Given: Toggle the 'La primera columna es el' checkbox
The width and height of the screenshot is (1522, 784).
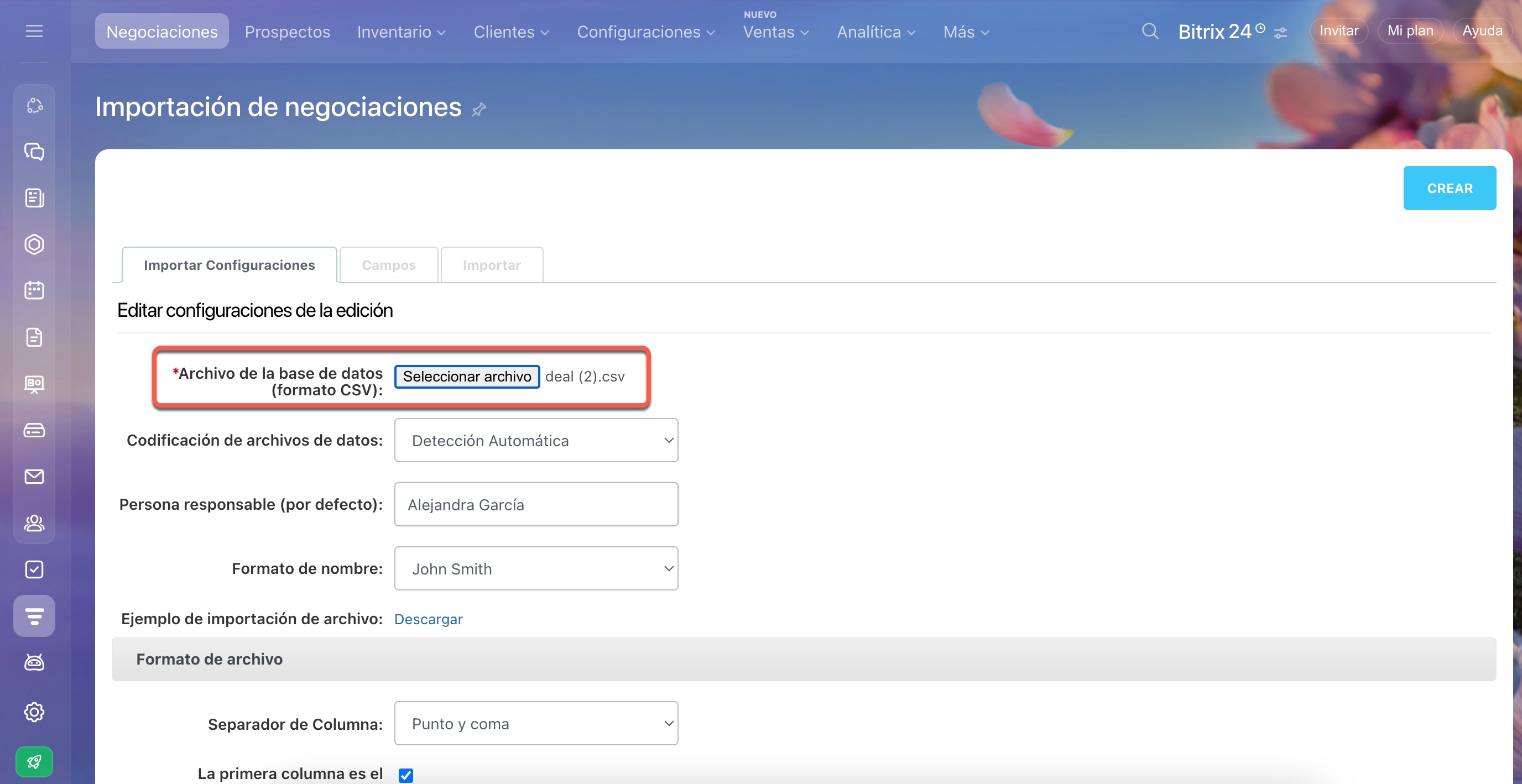Looking at the screenshot, I should (406, 775).
